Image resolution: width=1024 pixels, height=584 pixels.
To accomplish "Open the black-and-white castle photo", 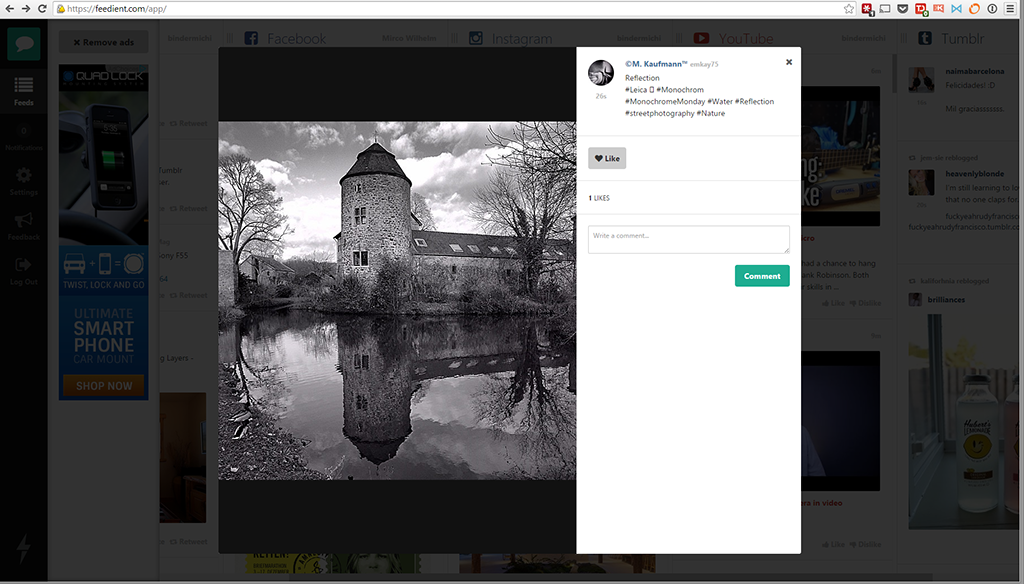I will pos(397,300).
